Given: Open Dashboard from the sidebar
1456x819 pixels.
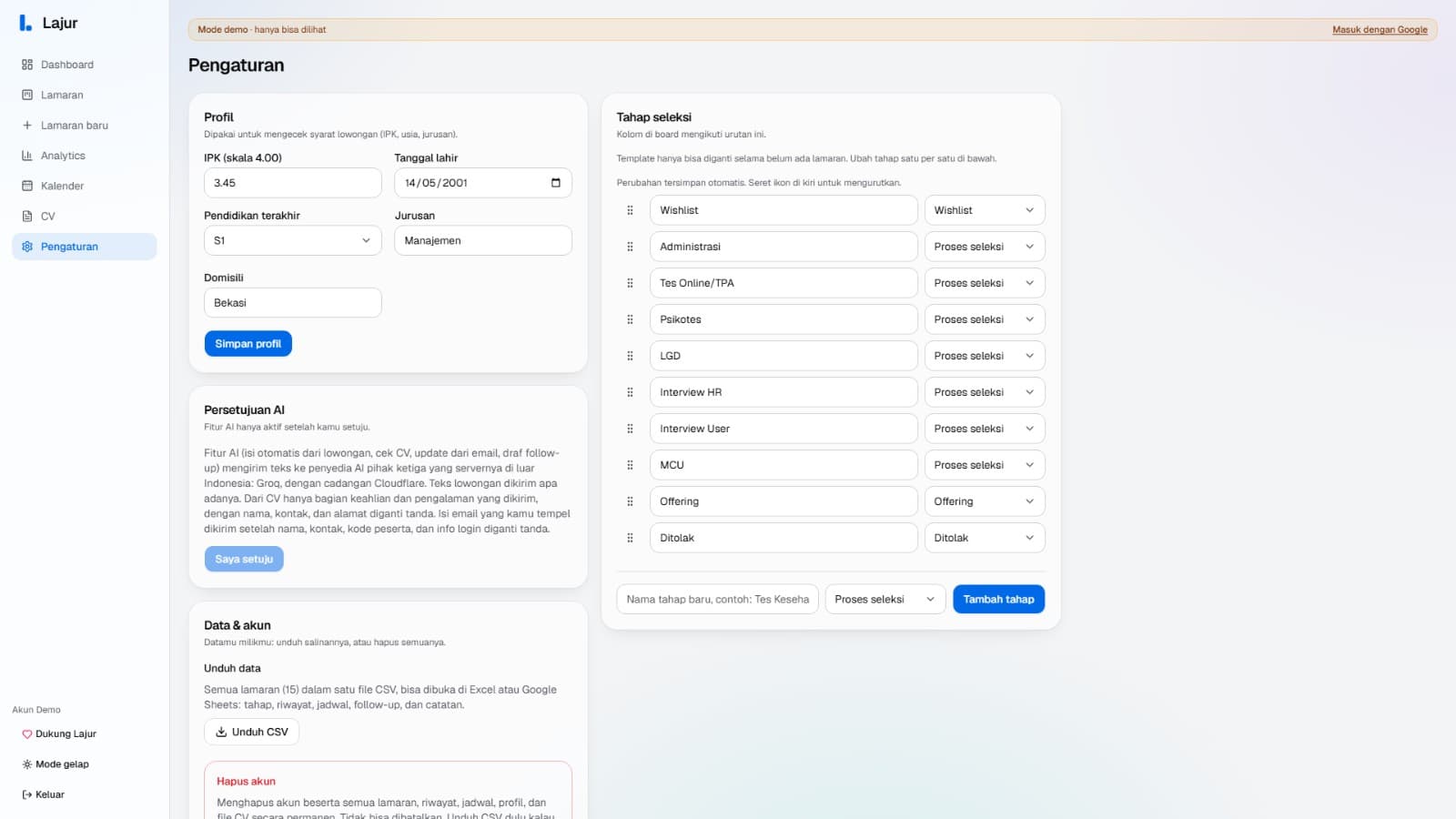Looking at the screenshot, I should (x=84, y=65).
